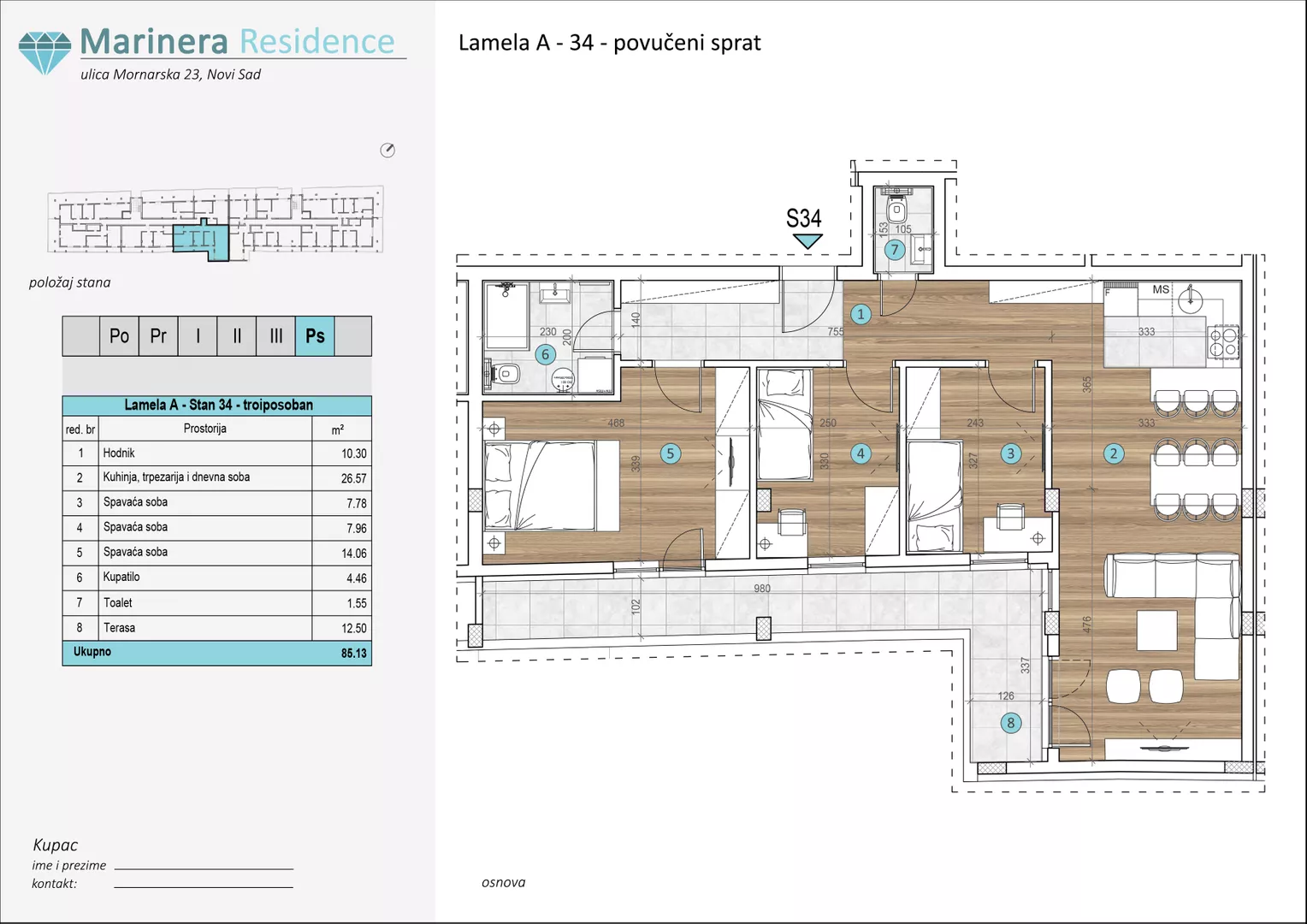This screenshot has height=924, width=1307.
Task: Click the 'Kupatilo' row label
Action: pyautogui.click(x=121, y=577)
